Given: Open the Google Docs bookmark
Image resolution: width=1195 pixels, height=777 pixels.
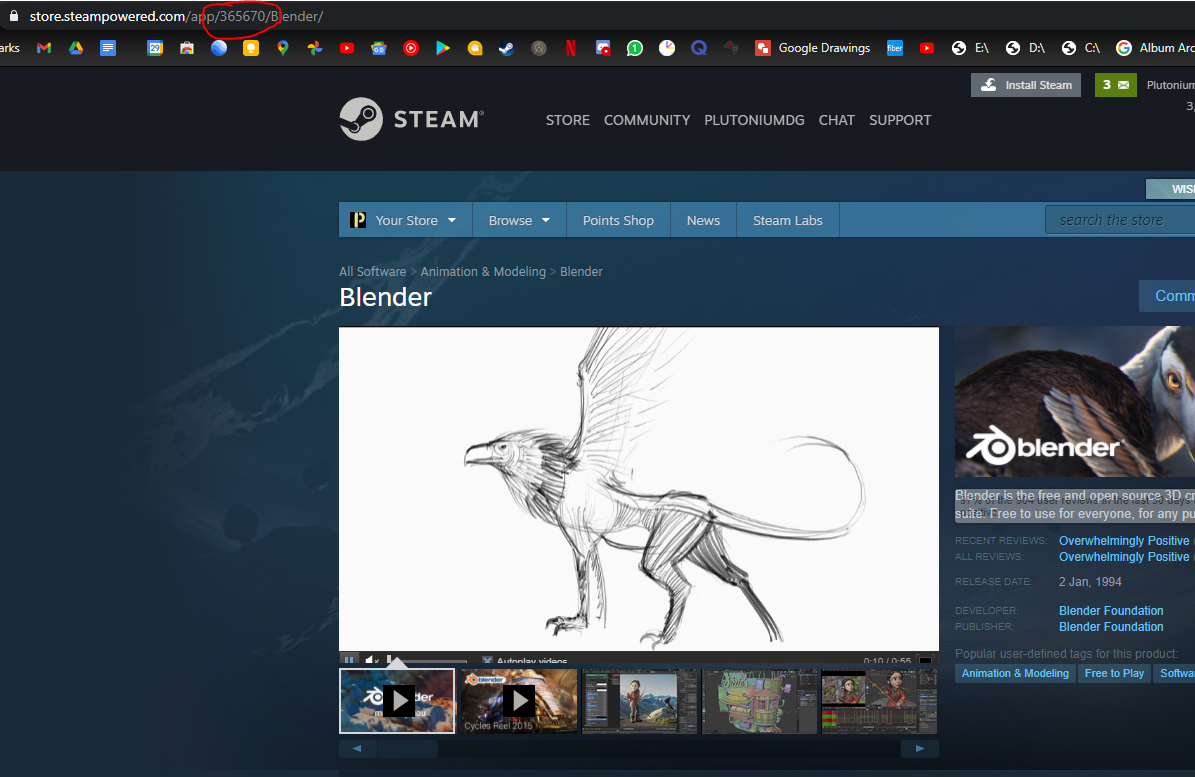Looking at the screenshot, I should coord(108,48).
